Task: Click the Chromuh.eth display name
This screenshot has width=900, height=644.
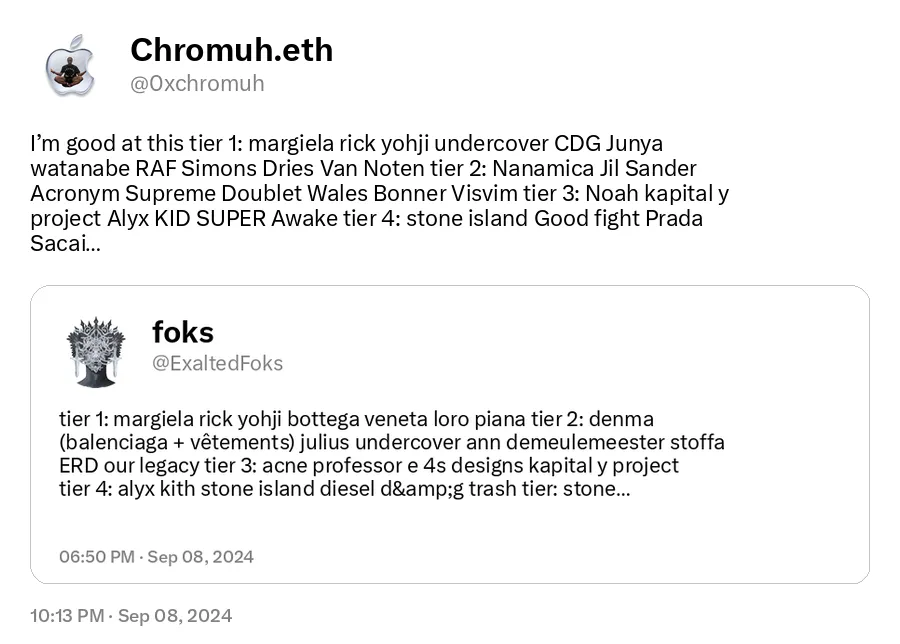Action: 231,50
